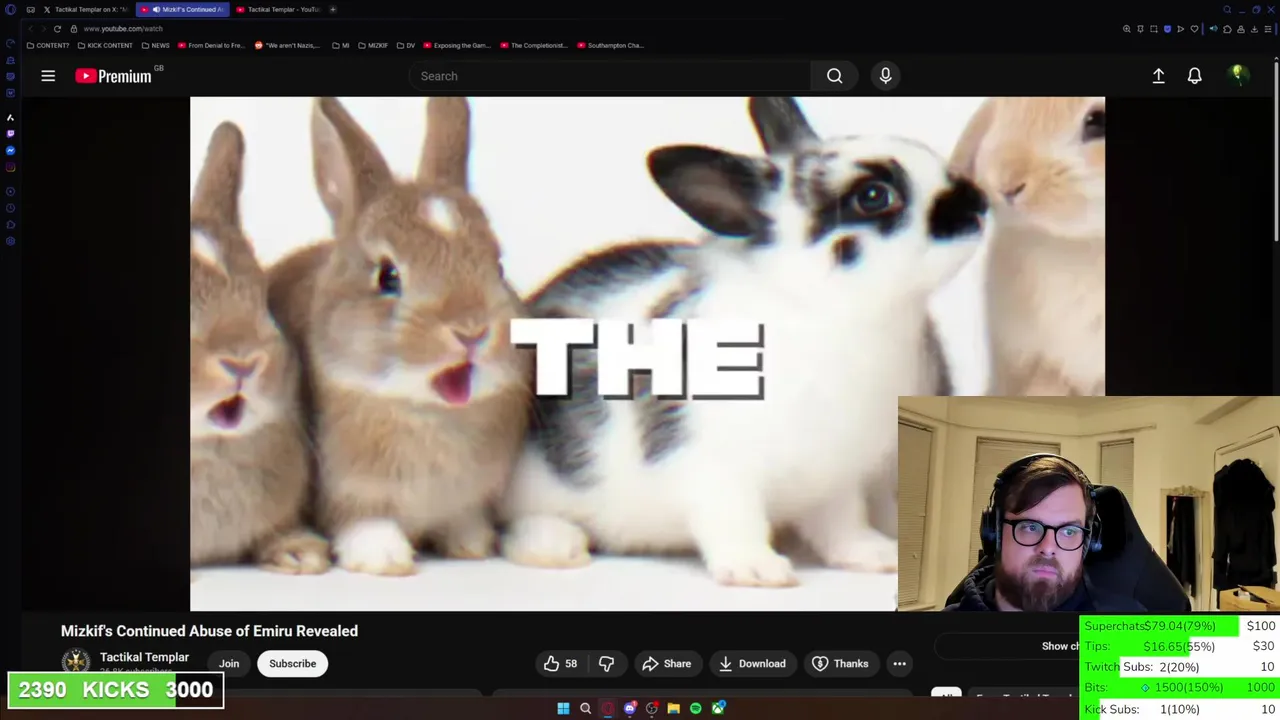1280x720 pixels.
Task: Open 'From Denial to Fre...' bookmark
Action: point(211,45)
